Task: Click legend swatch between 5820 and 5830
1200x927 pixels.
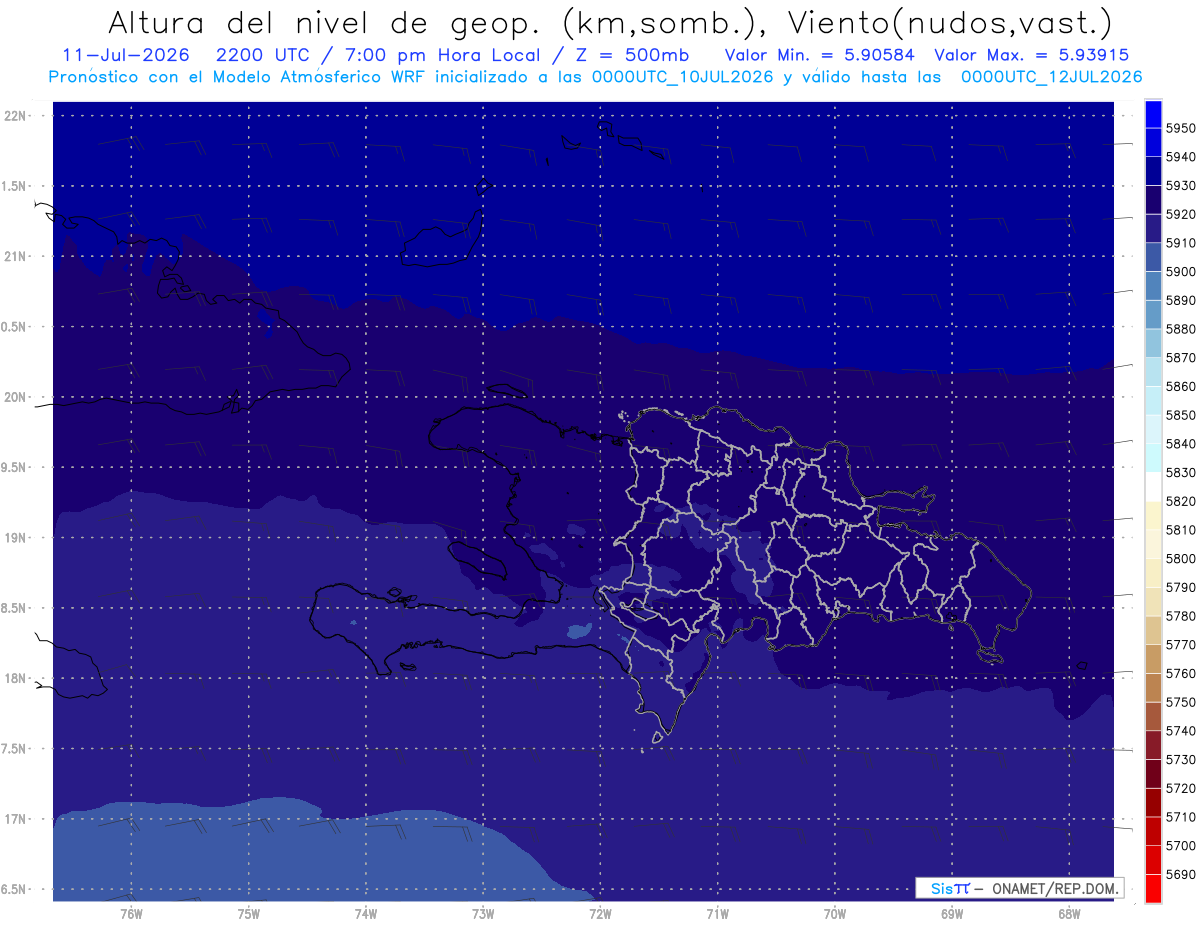Action: point(1153,487)
